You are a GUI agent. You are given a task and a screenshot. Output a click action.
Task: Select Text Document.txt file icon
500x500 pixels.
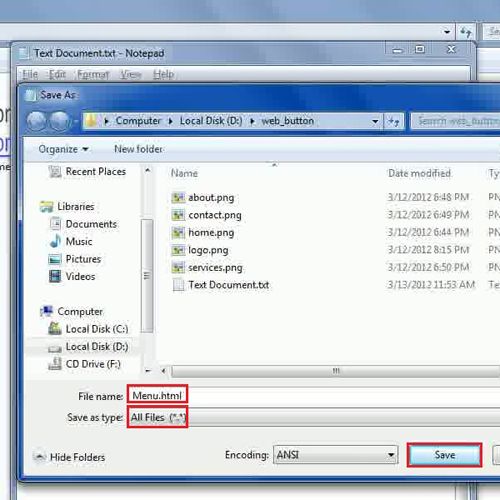coord(178,285)
